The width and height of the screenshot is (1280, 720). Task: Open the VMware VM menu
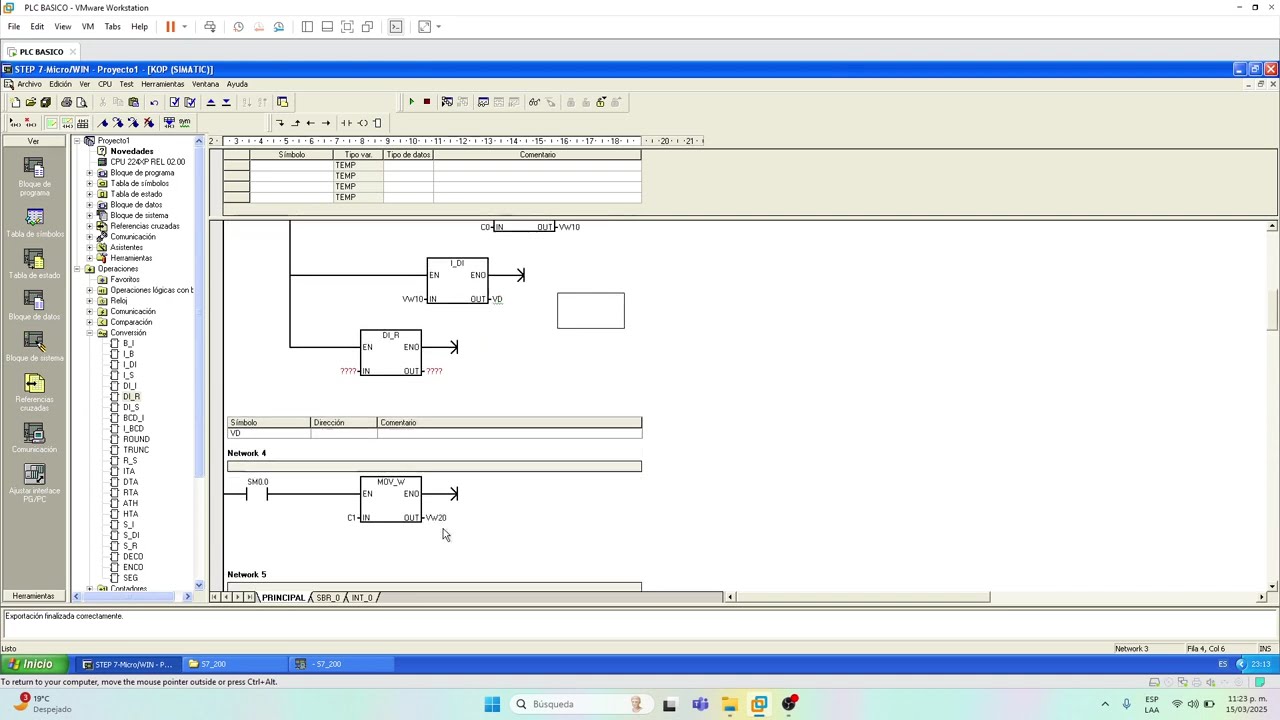88,27
